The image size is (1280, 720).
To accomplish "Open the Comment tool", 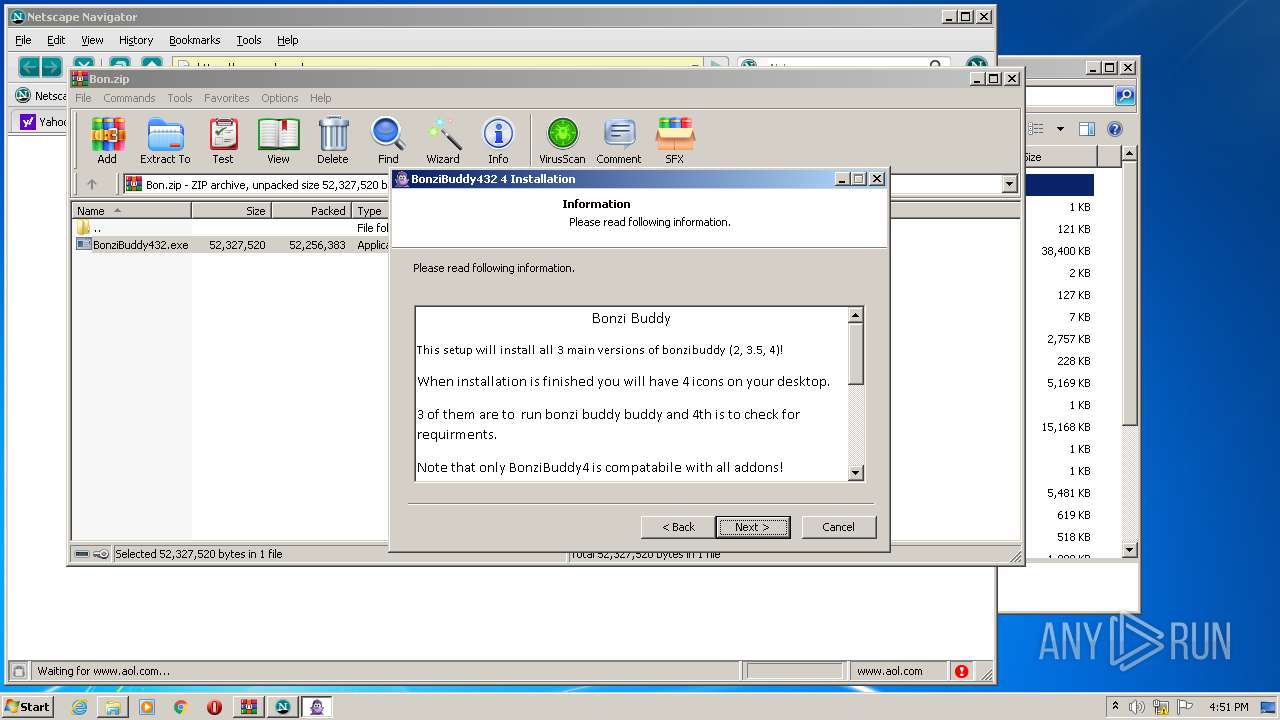I will click(619, 140).
